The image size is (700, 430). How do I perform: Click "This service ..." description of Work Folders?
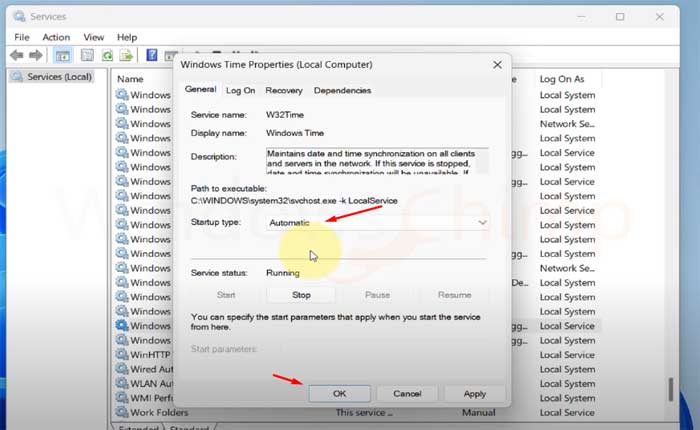coord(364,413)
